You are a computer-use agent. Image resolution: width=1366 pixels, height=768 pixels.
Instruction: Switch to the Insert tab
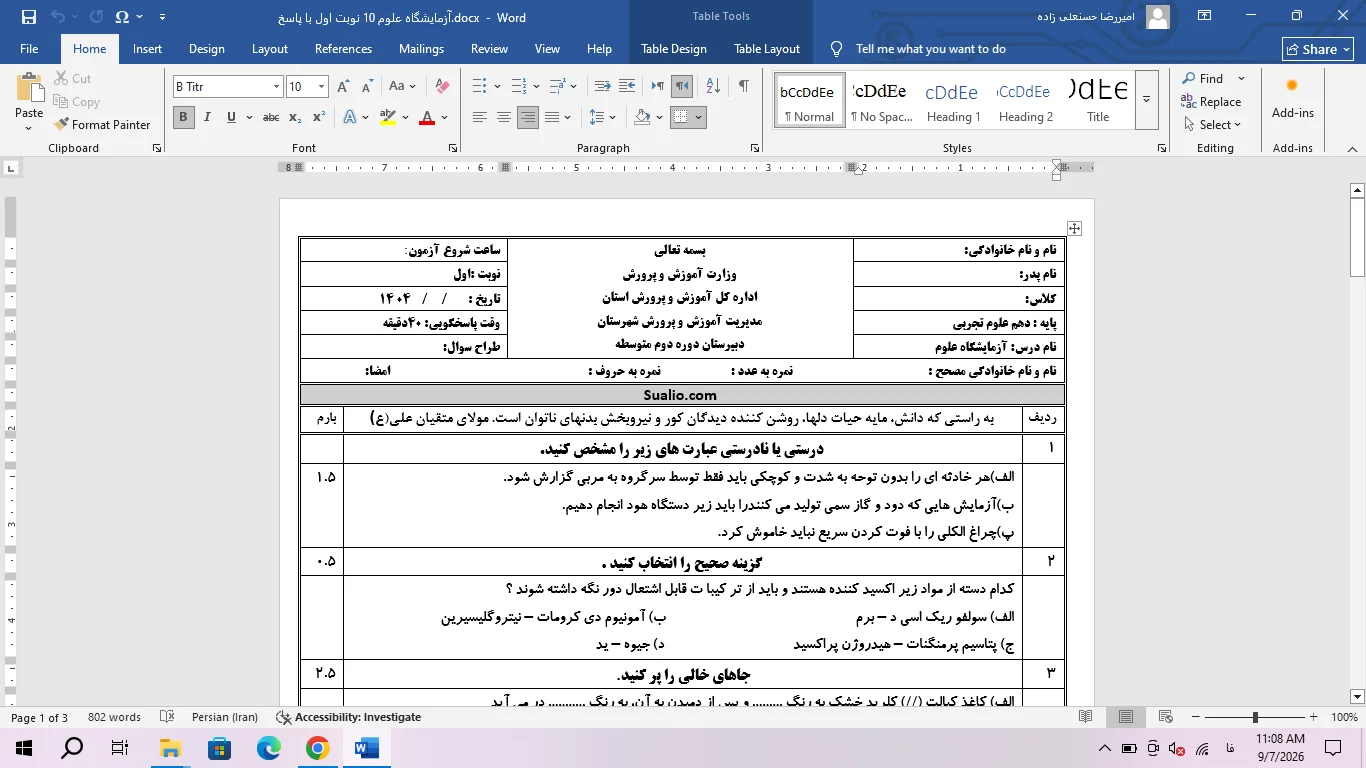(147, 49)
